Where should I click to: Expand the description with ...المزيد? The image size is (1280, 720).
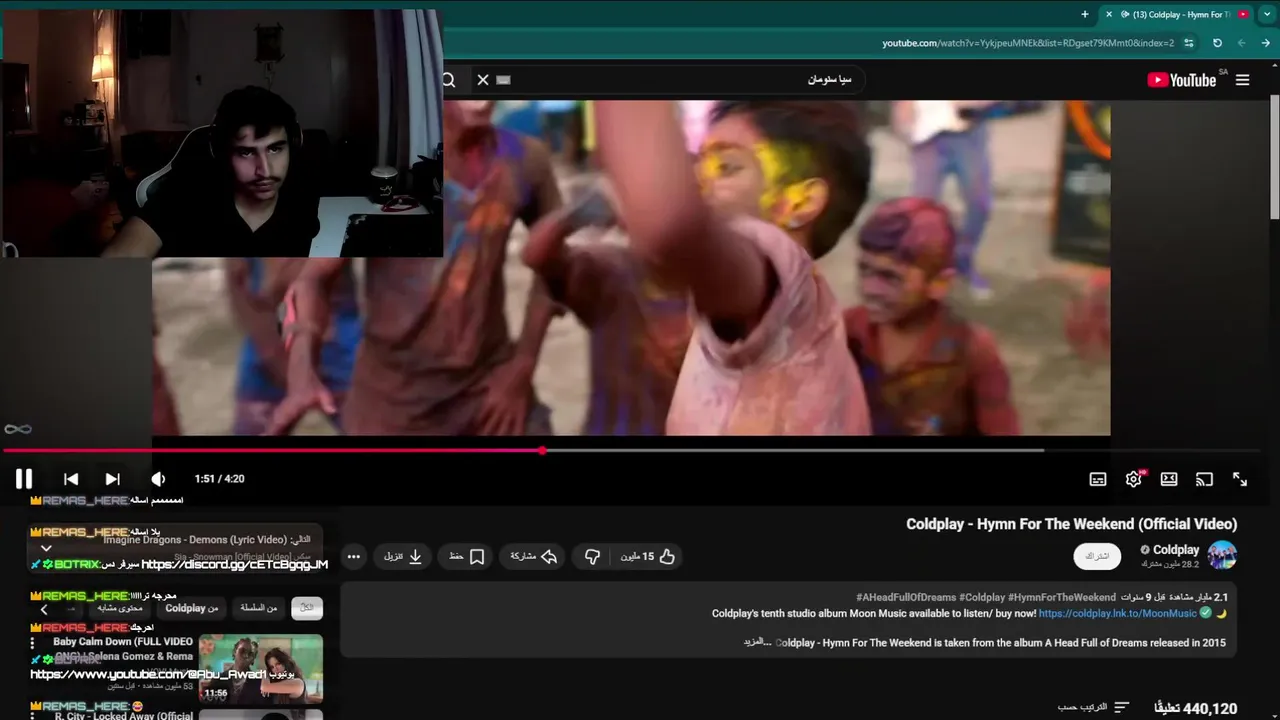coord(758,642)
